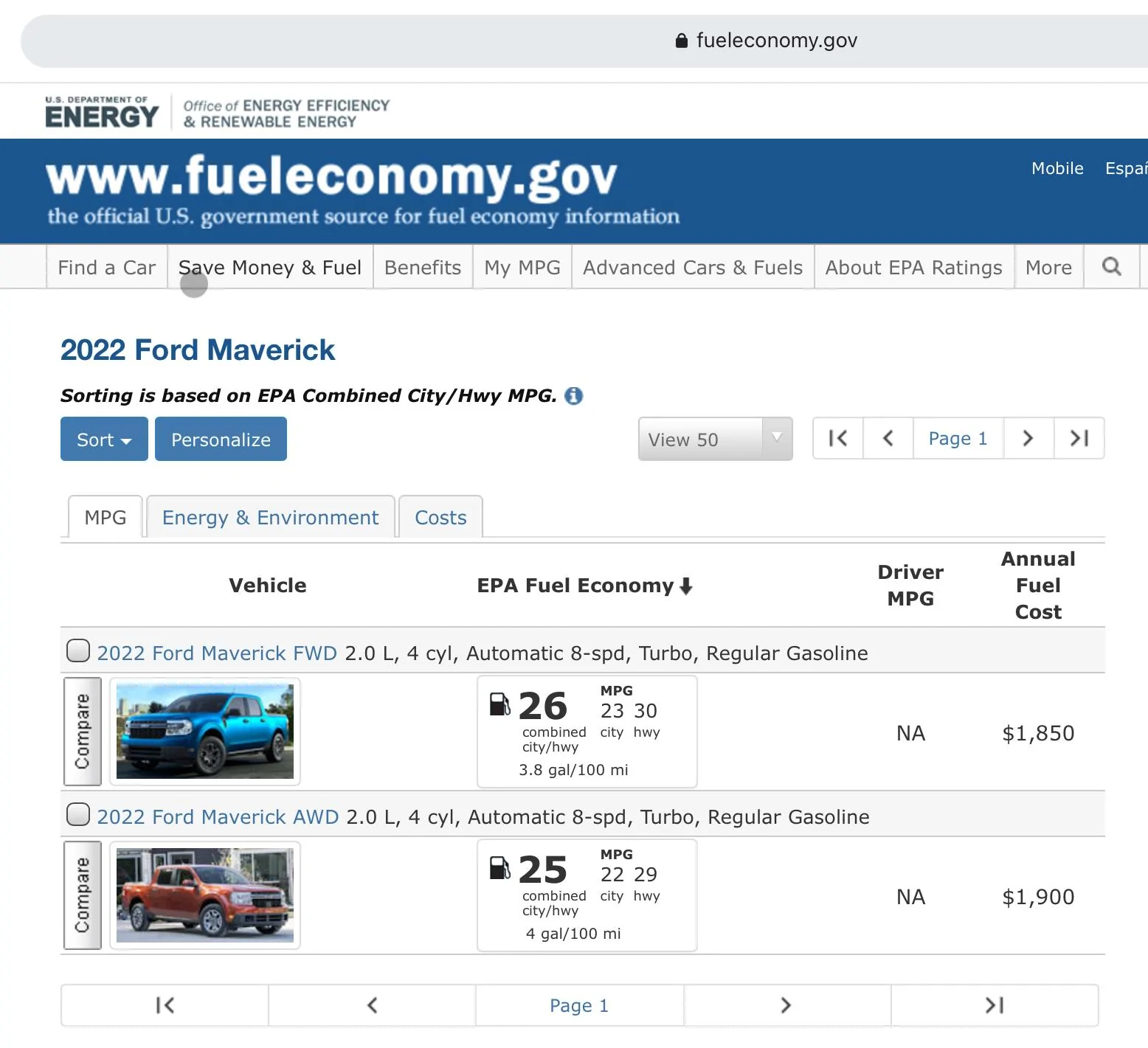Open the Benefits menu
Viewport: 1148px width, 1048px height.
tap(423, 267)
